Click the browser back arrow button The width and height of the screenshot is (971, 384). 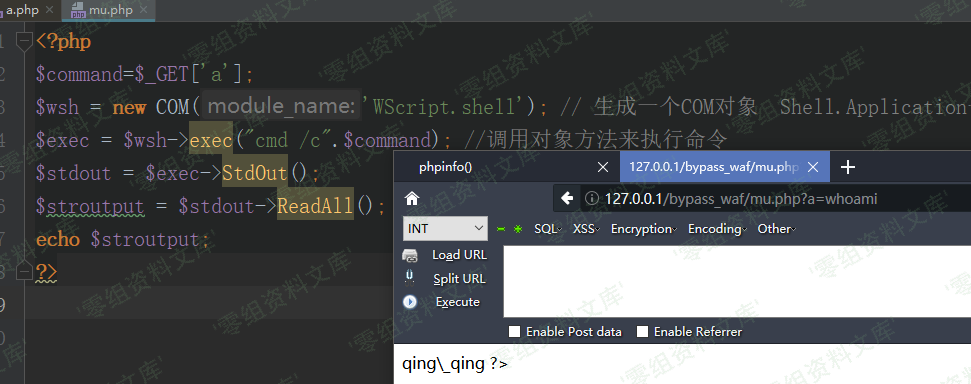pyautogui.click(x=567, y=199)
